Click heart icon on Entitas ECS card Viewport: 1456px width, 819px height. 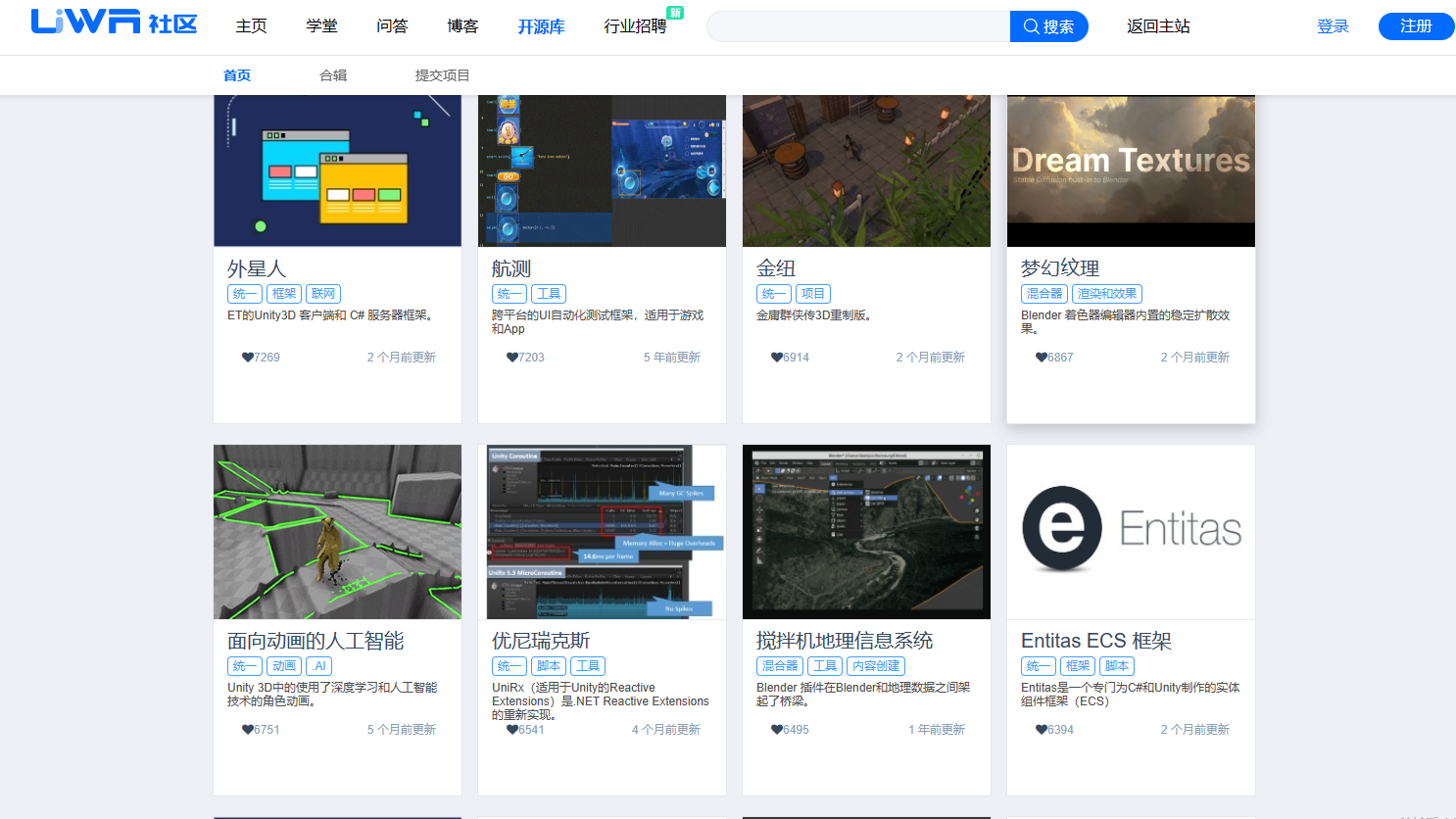click(1042, 730)
